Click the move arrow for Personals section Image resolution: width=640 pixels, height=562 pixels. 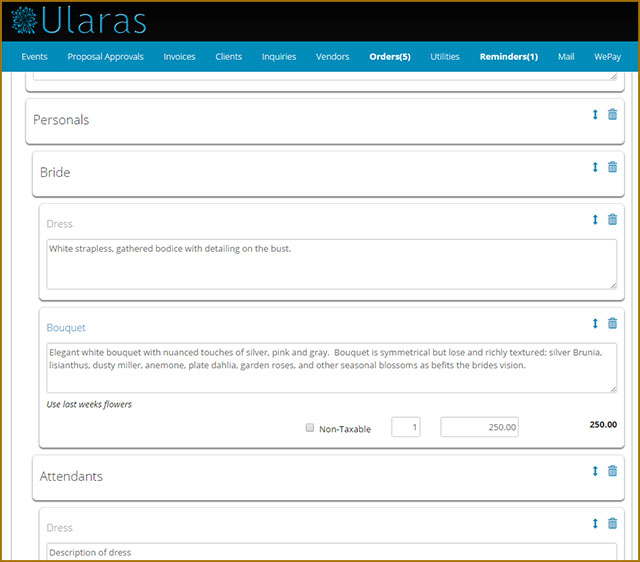click(595, 115)
